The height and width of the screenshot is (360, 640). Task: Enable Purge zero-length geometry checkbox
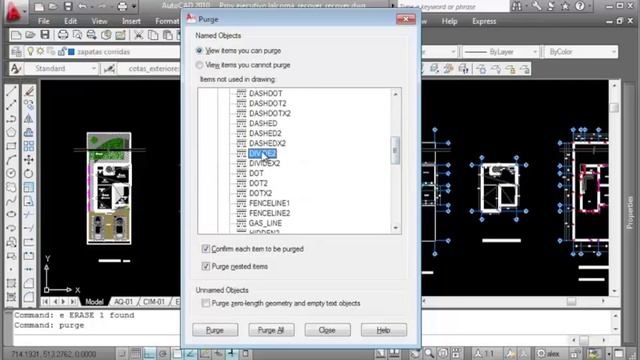point(206,303)
